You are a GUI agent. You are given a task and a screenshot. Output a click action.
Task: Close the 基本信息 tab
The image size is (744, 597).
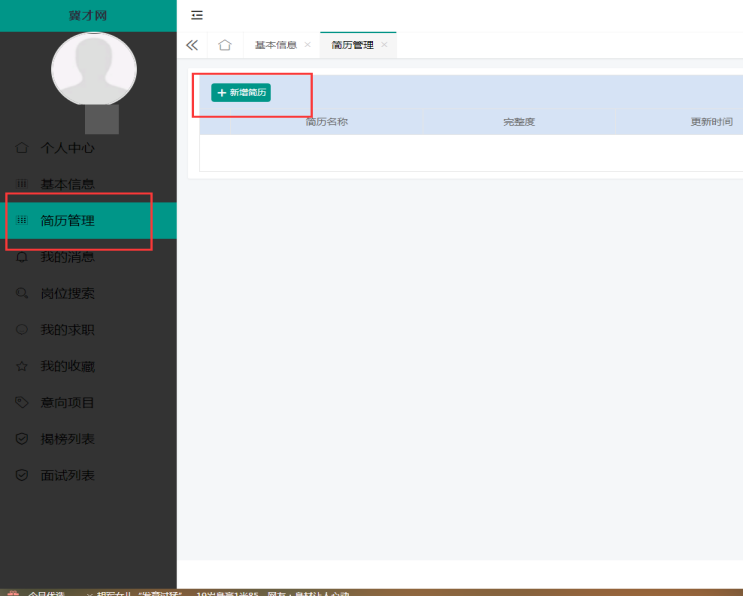[307, 45]
